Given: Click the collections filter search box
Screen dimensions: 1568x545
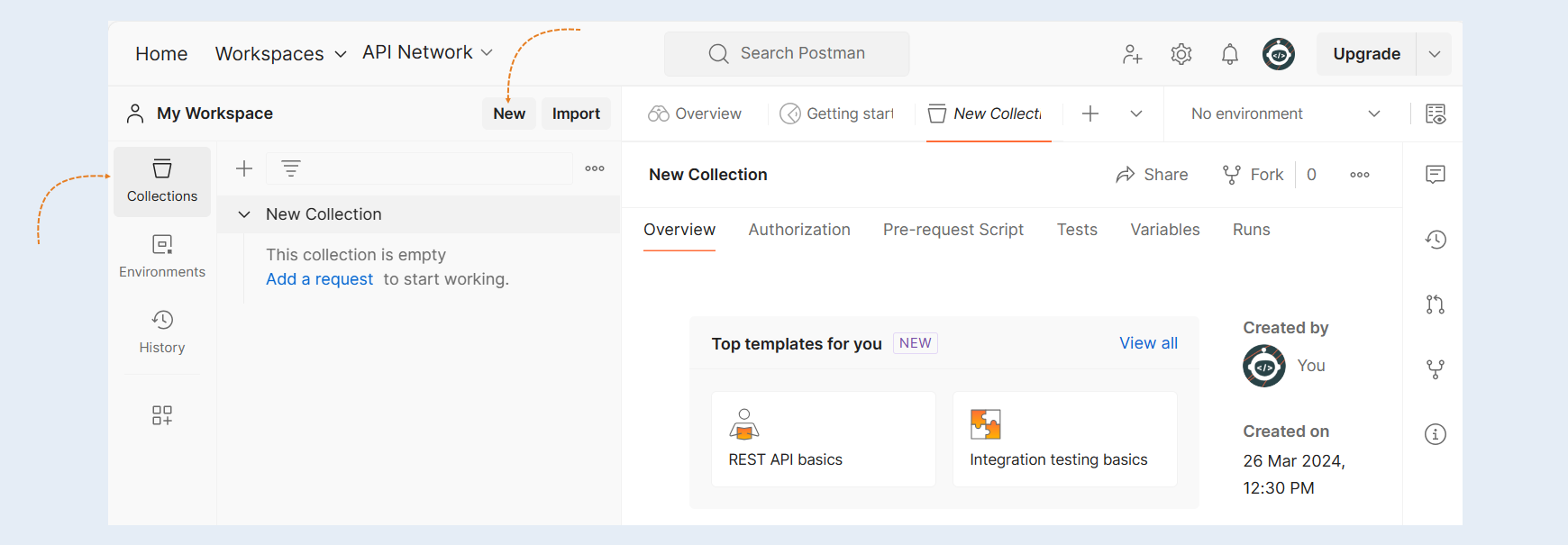Looking at the screenshot, I should 419,168.
